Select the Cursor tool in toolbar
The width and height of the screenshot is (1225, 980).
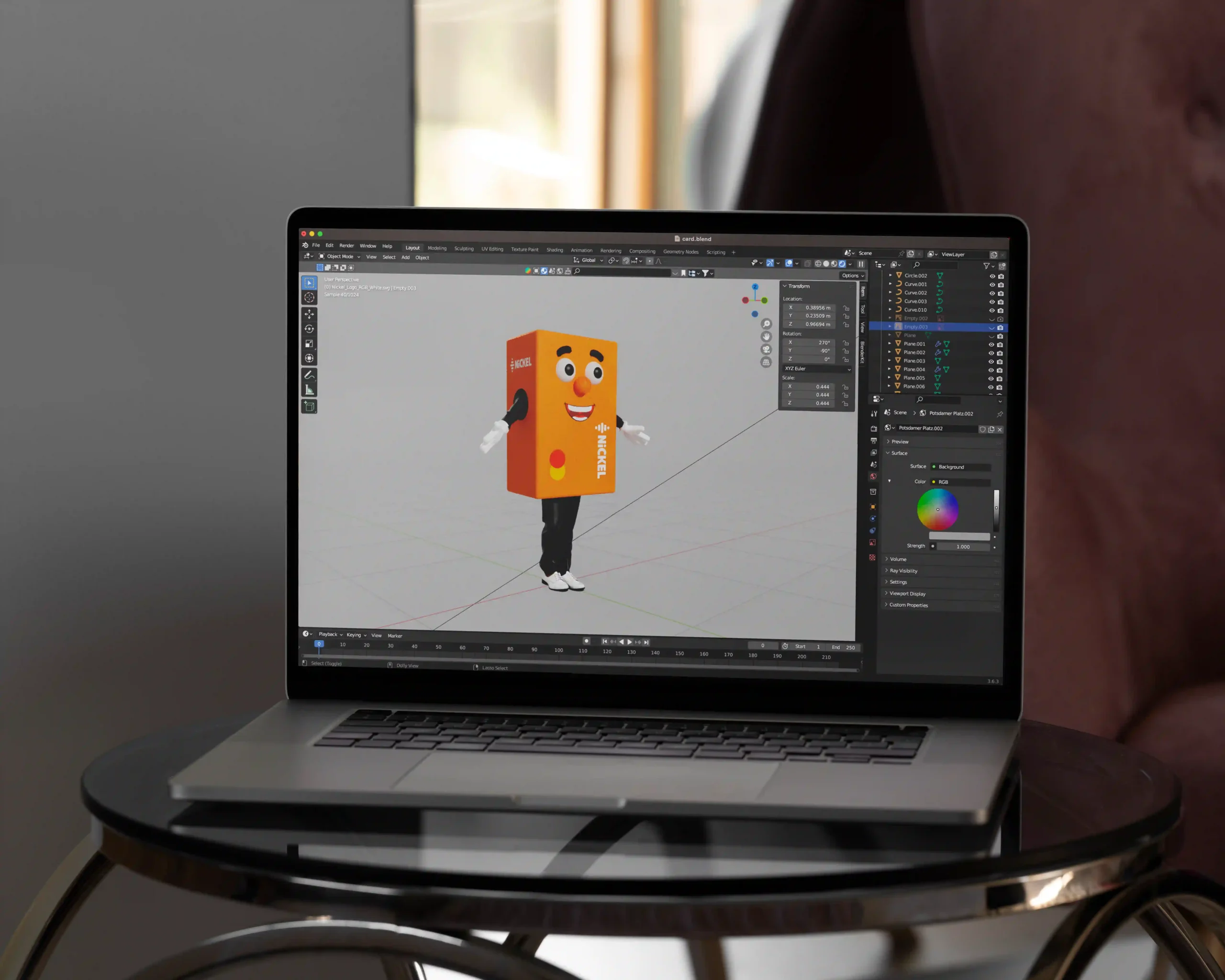(x=309, y=298)
